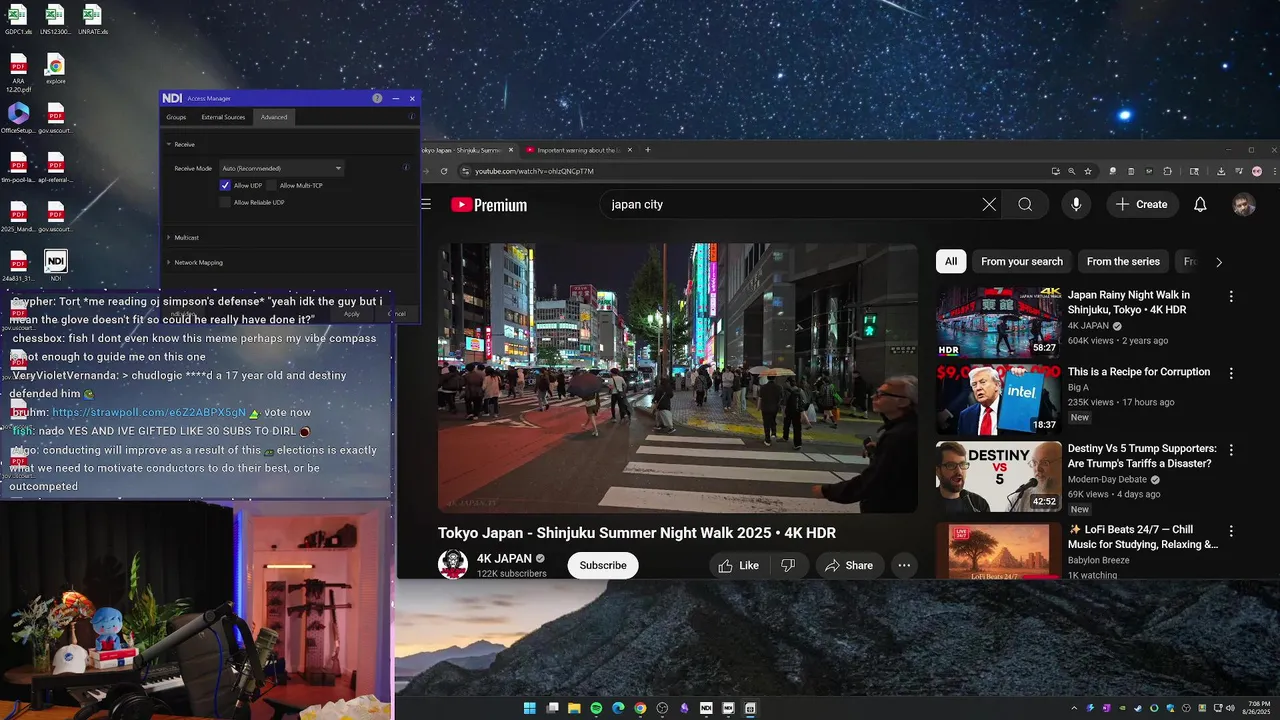Open Receive Mode dropdown
Screen dimensions: 1280x720
(282, 168)
